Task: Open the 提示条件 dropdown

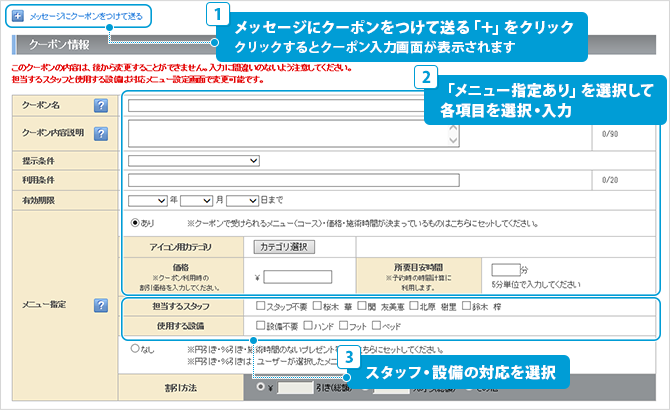Action: (194, 160)
